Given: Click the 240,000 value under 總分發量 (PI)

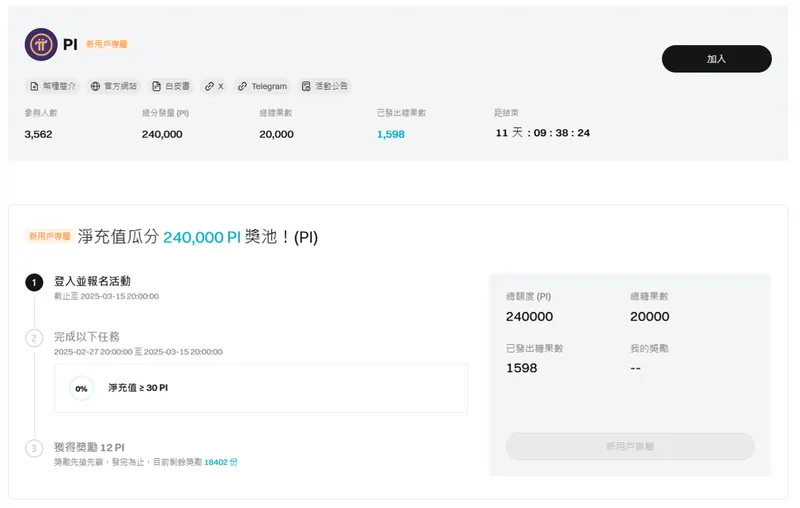Looking at the screenshot, I should click(162, 134).
